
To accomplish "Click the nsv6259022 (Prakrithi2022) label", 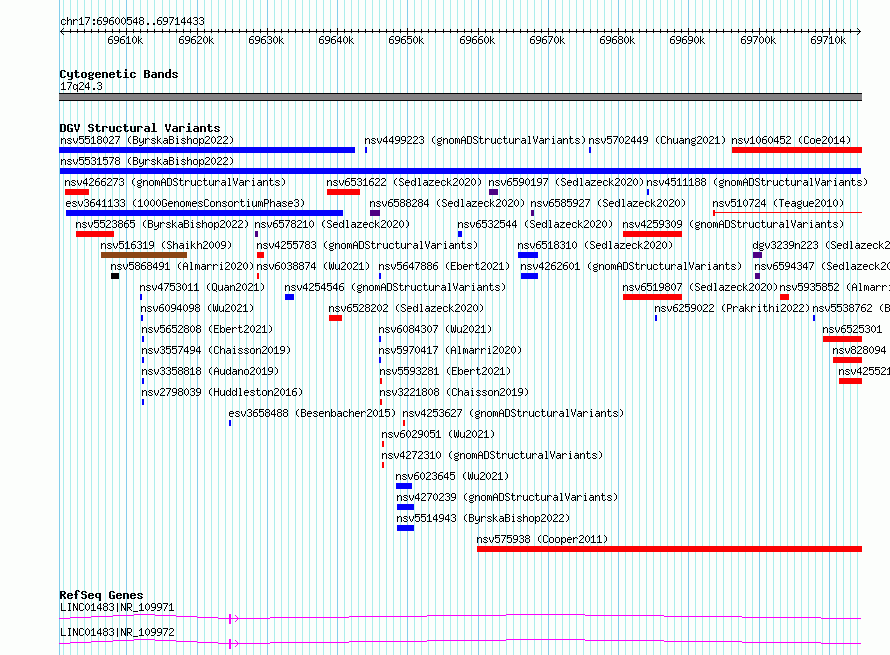I will (x=732, y=308).
